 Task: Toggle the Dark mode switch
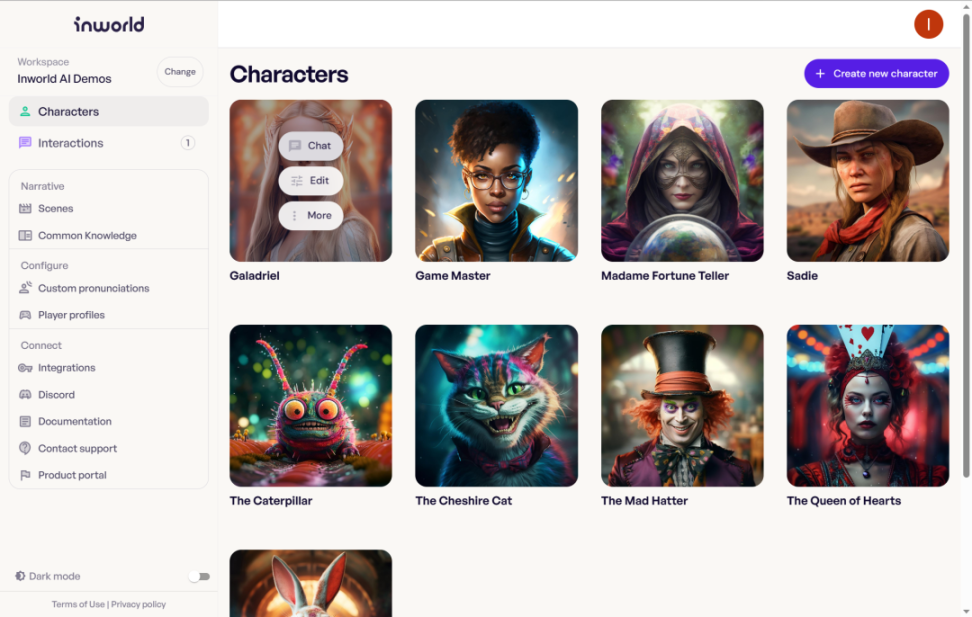coord(200,577)
